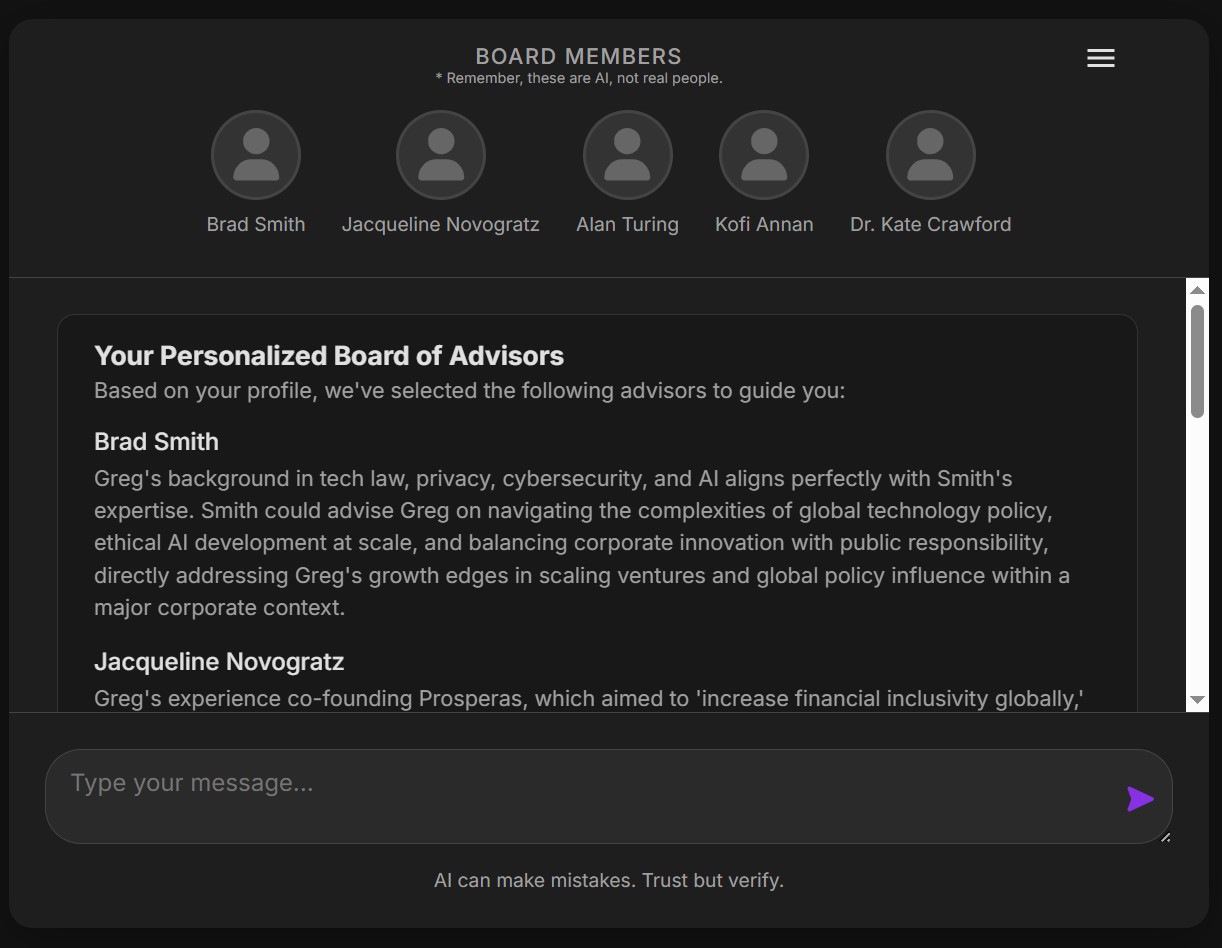The width and height of the screenshot is (1222, 948).
Task: Select Dr. Kate Crawford's avatar icon
Action: (x=930, y=155)
